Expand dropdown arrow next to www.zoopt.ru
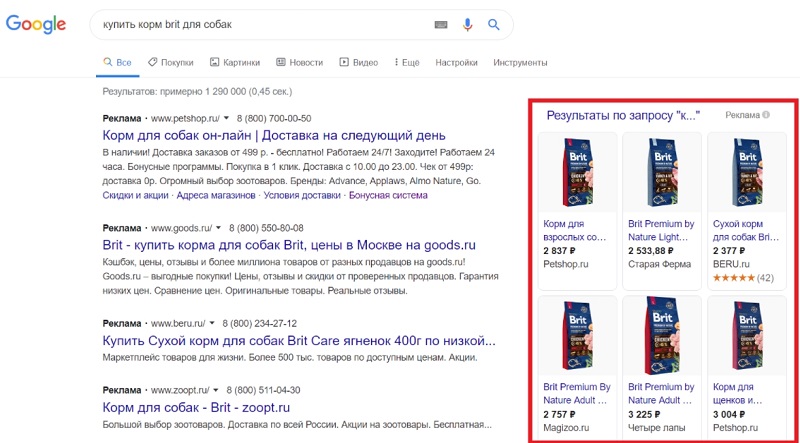This screenshot has height=443, width=800. (215, 390)
